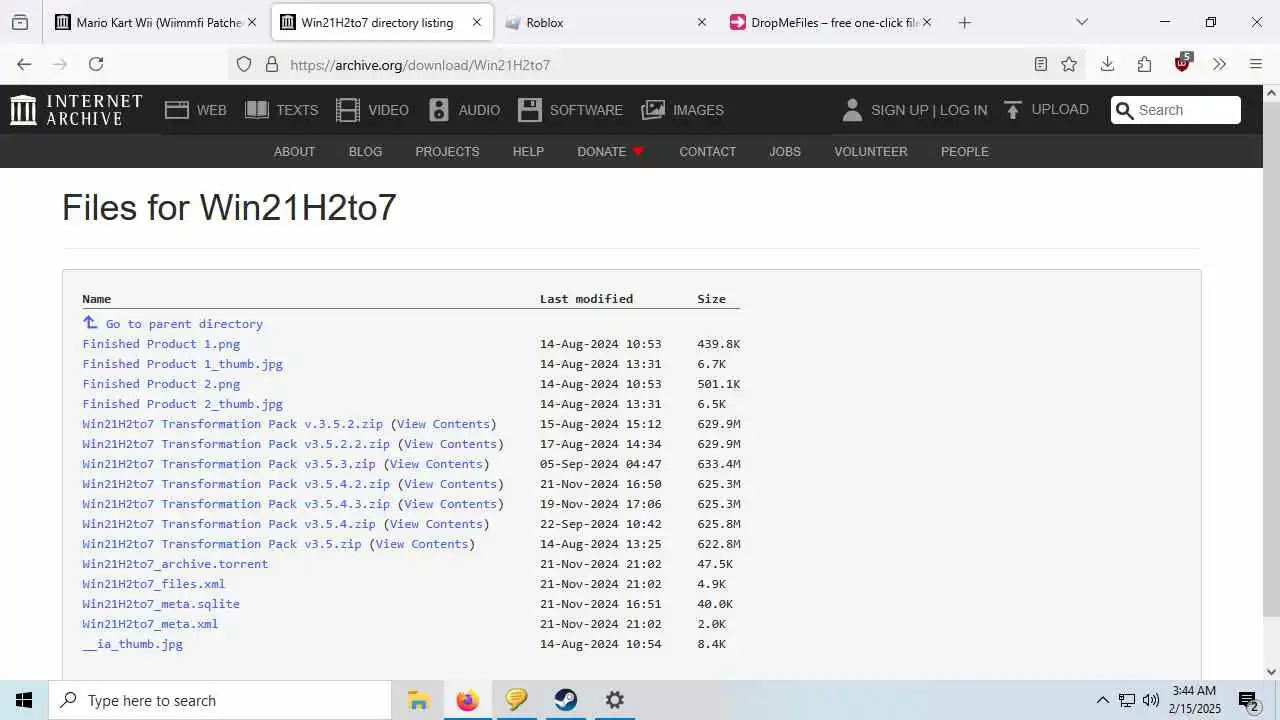Open the SOFTWARE media section
The image size is (1280, 720).
click(571, 110)
